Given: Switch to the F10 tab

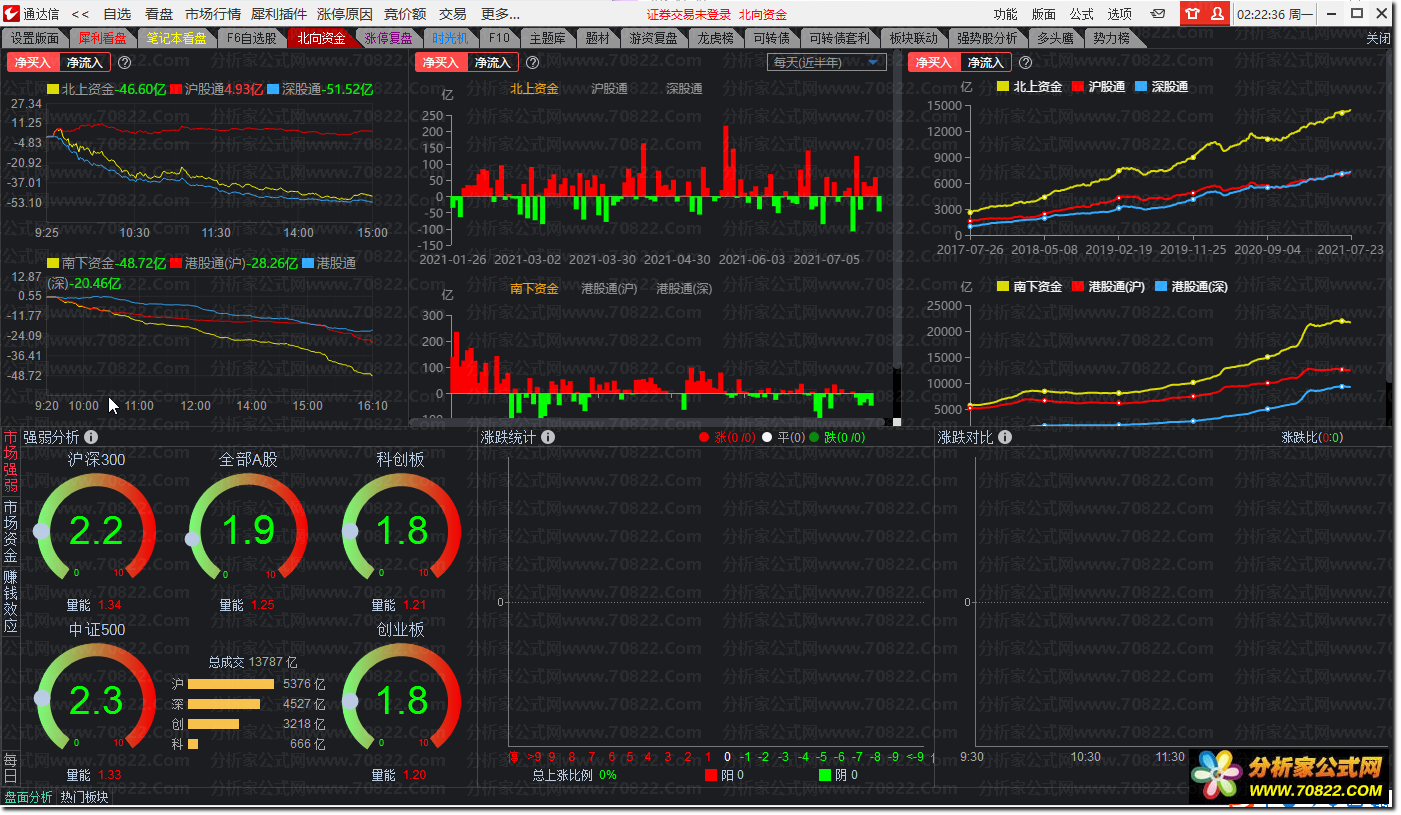Looking at the screenshot, I should (x=499, y=38).
